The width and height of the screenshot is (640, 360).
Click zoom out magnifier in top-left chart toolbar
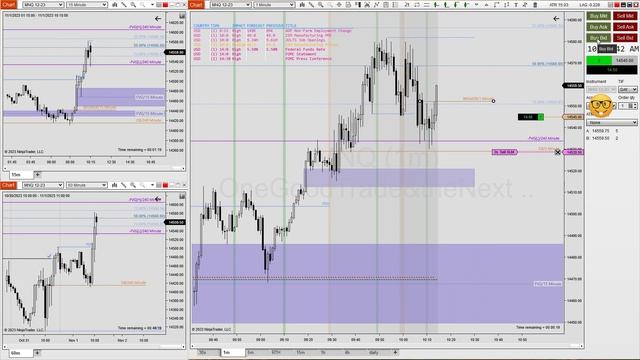coord(142,4)
